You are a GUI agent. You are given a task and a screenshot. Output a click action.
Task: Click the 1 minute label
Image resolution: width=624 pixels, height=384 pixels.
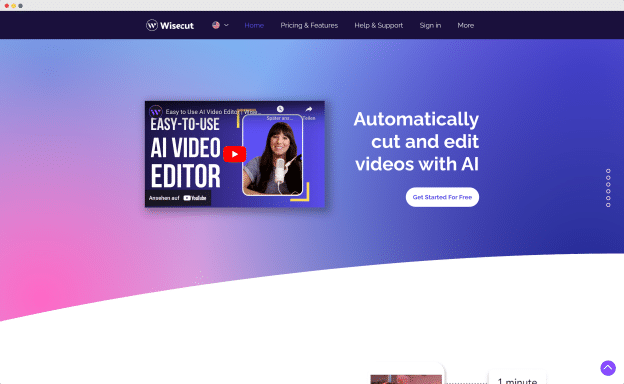(x=517, y=381)
